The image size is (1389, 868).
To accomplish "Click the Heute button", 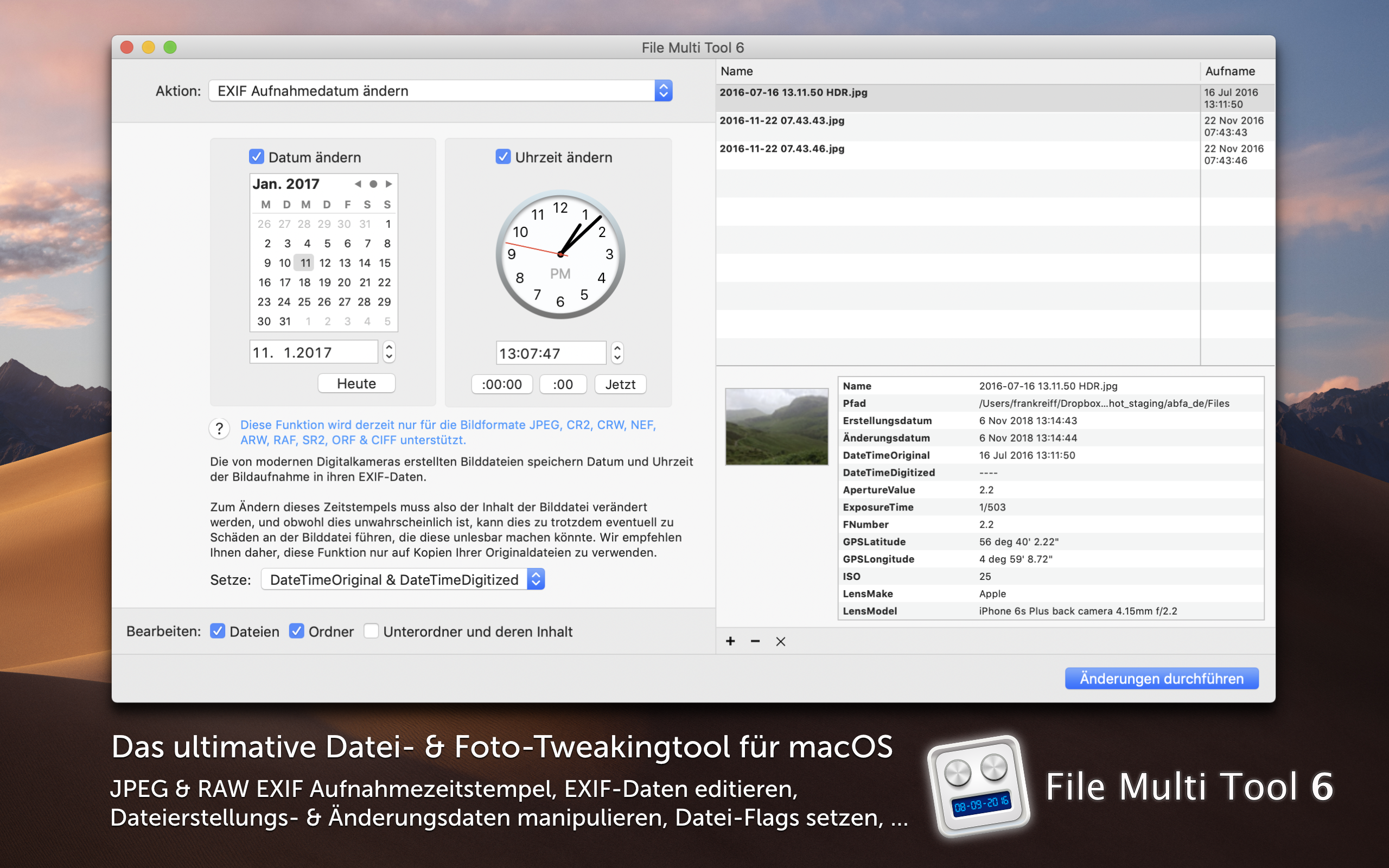I will pyautogui.click(x=356, y=384).
